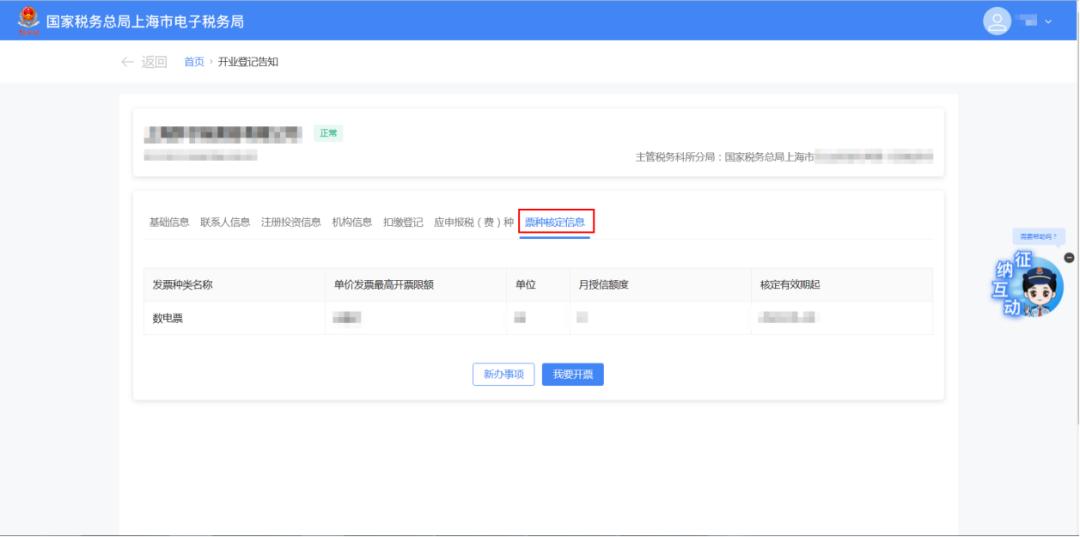Image resolution: width=1080 pixels, height=537 pixels.
Task: Show the 机构信息 tab
Action: click(352, 222)
